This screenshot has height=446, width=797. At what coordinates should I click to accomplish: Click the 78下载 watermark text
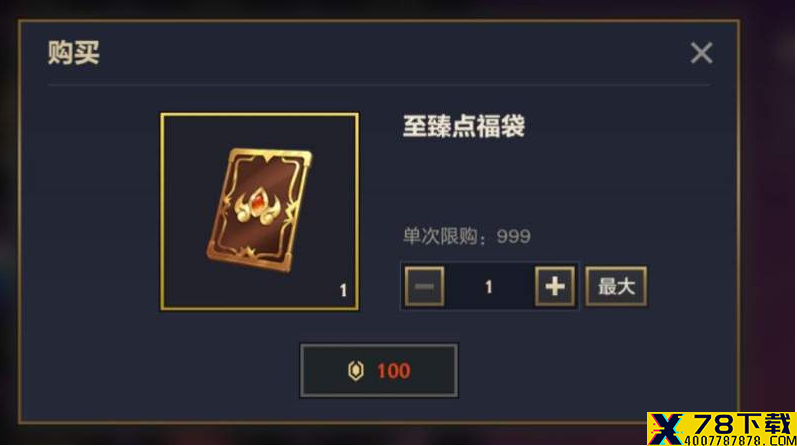pos(742,425)
